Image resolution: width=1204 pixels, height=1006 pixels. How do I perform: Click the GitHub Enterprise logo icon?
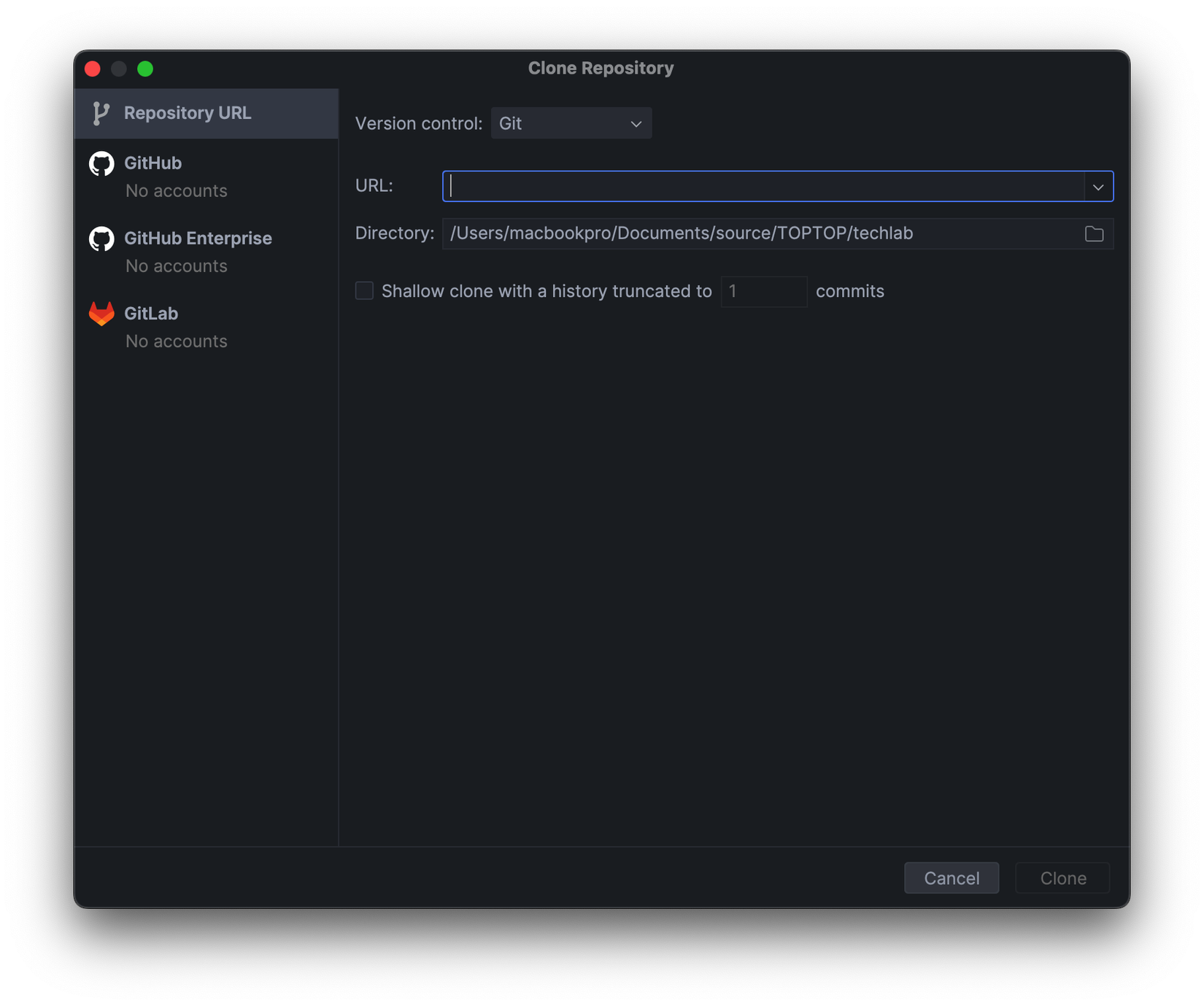(x=101, y=239)
